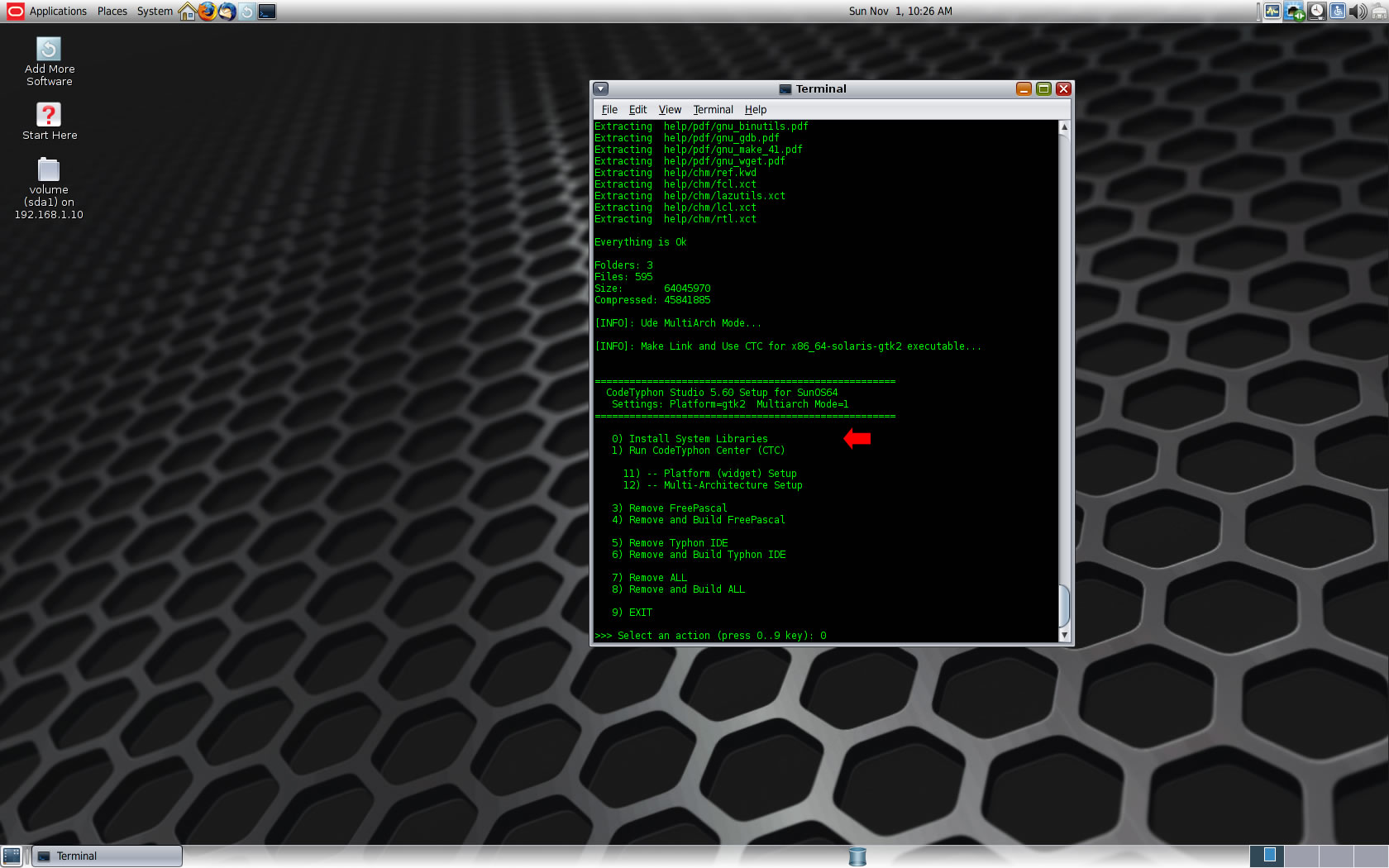Switch to the fourth workspace
The image size is (1389, 868).
coord(1371,856)
